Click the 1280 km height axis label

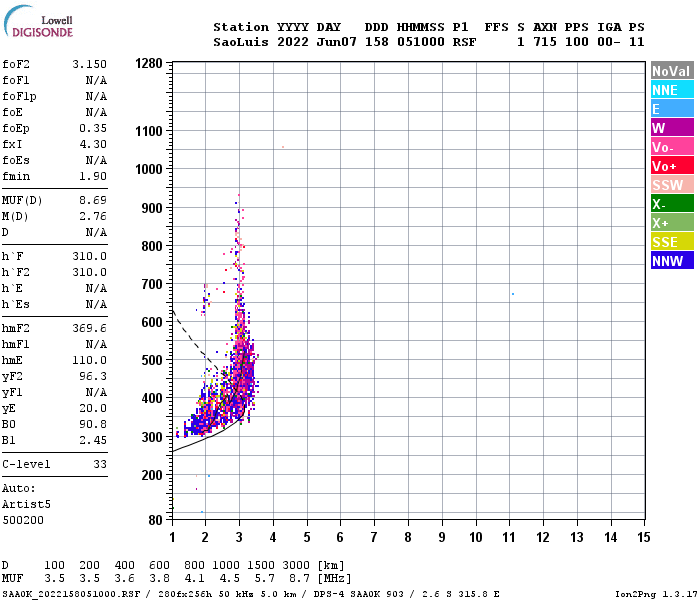(149, 63)
